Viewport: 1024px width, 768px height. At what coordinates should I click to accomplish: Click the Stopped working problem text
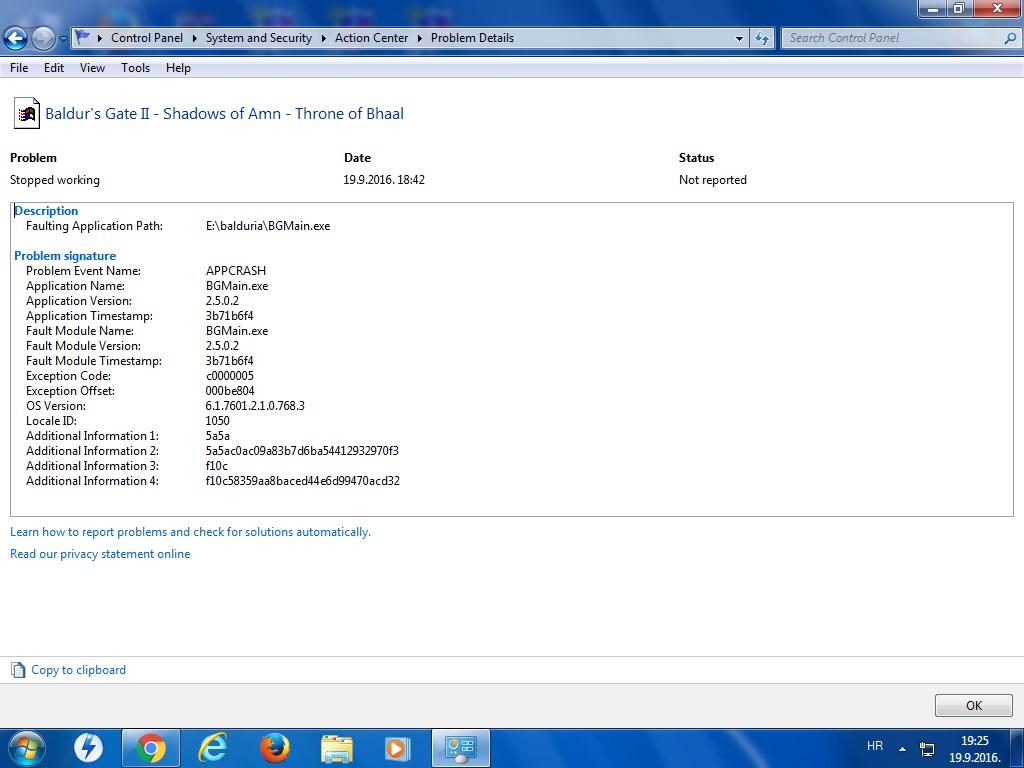[55, 180]
